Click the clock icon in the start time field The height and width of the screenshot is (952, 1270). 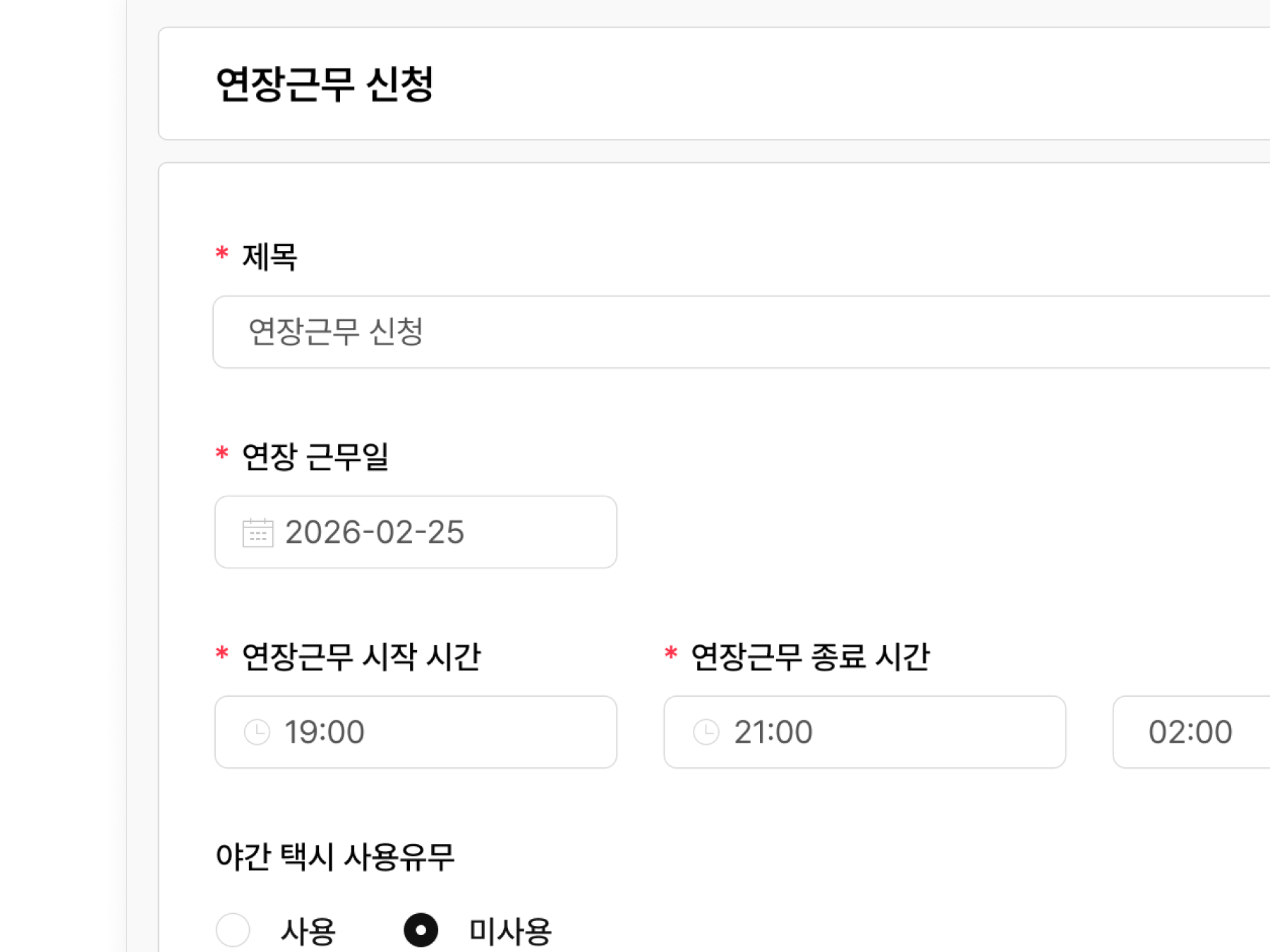click(x=257, y=732)
